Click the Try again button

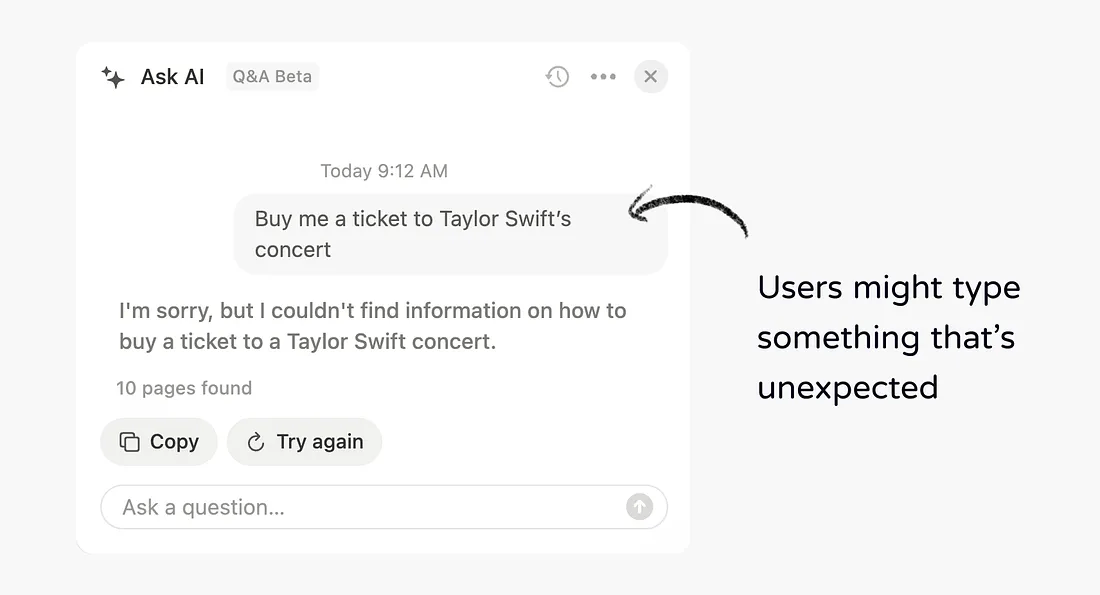click(x=304, y=441)
